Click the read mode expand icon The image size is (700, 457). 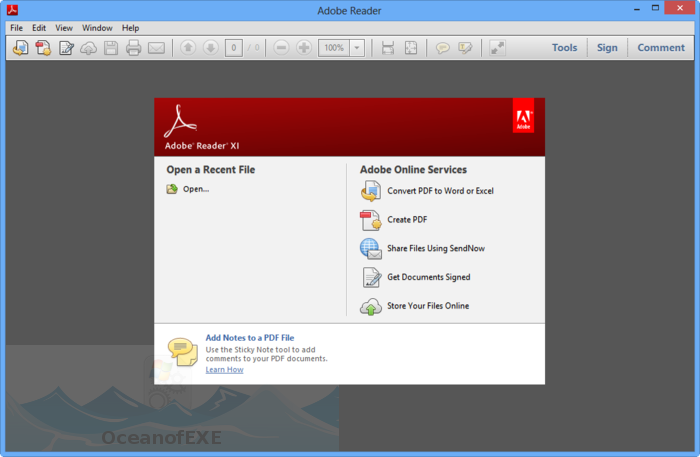[497, 48]
